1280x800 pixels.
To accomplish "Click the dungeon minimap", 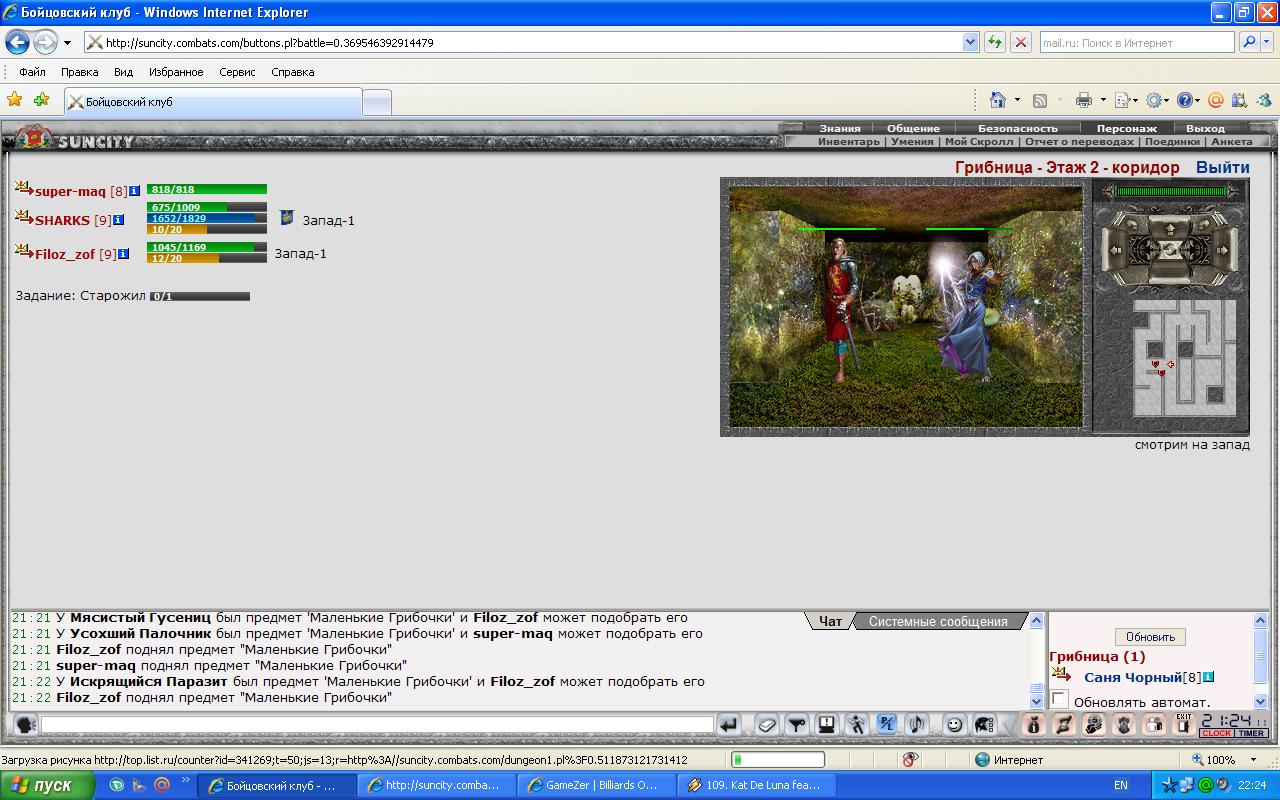I will tap(1183, 358).
